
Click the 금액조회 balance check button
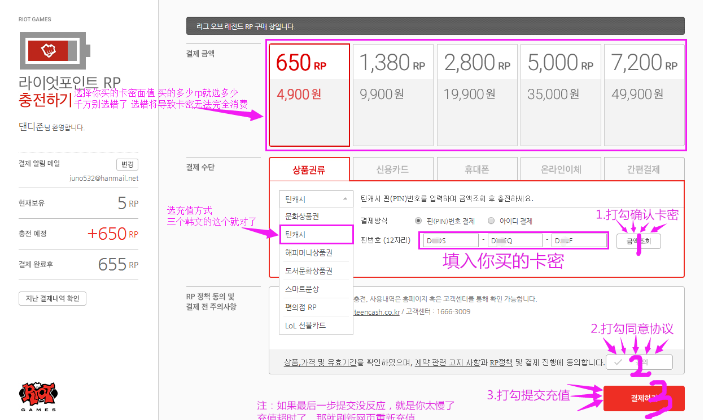pyautogui.click(x=638, y=241)
